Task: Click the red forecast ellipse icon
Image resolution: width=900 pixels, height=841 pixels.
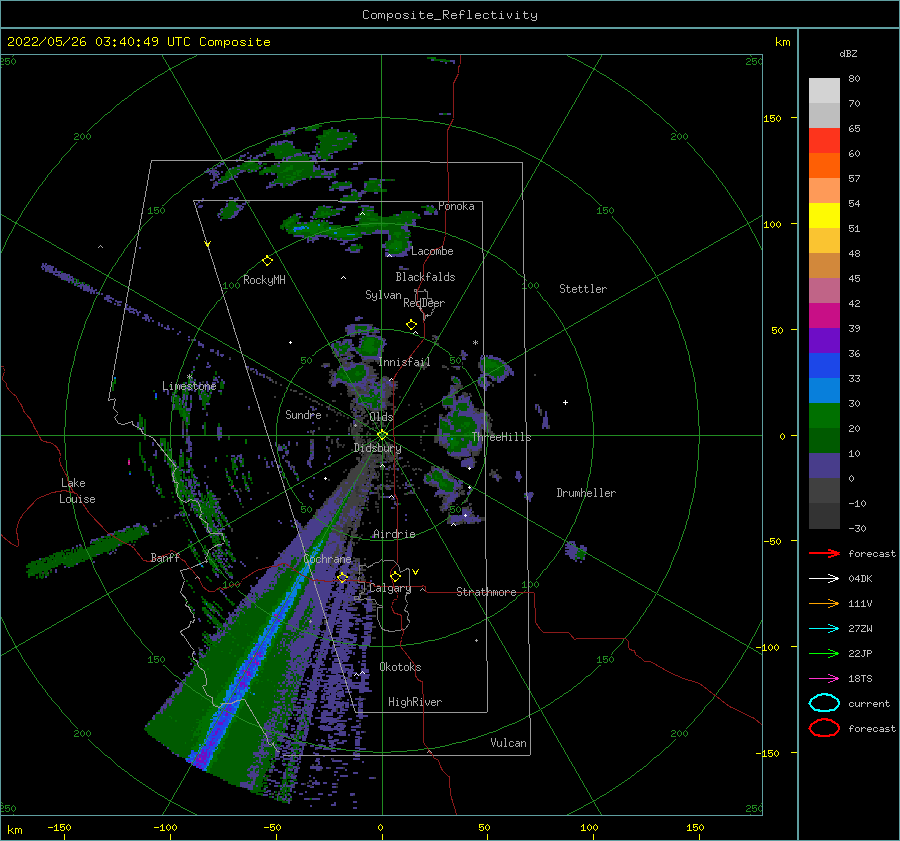Action: pyautogui.click(x=824, y=728)
